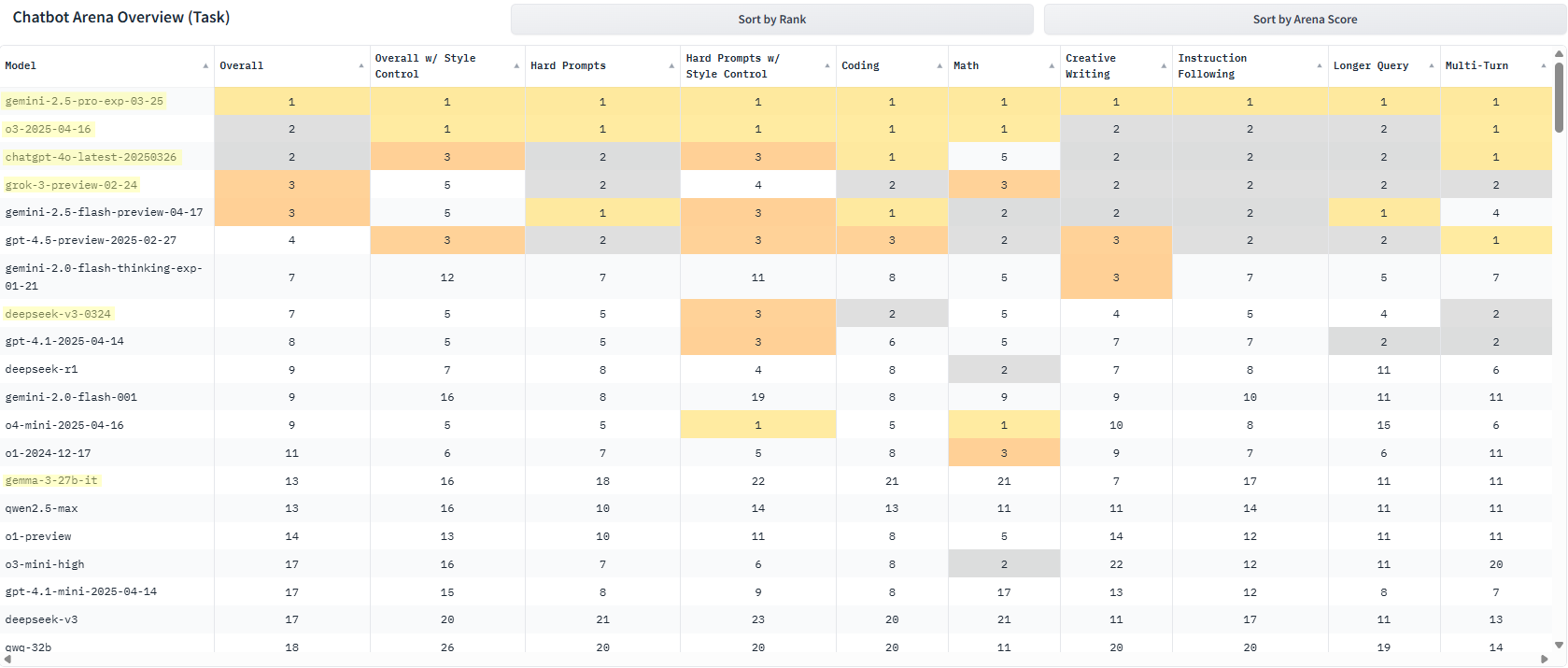Click Overall w/ Style Control cell of gemini-2.0-flash-thinking

coord(447,277)
